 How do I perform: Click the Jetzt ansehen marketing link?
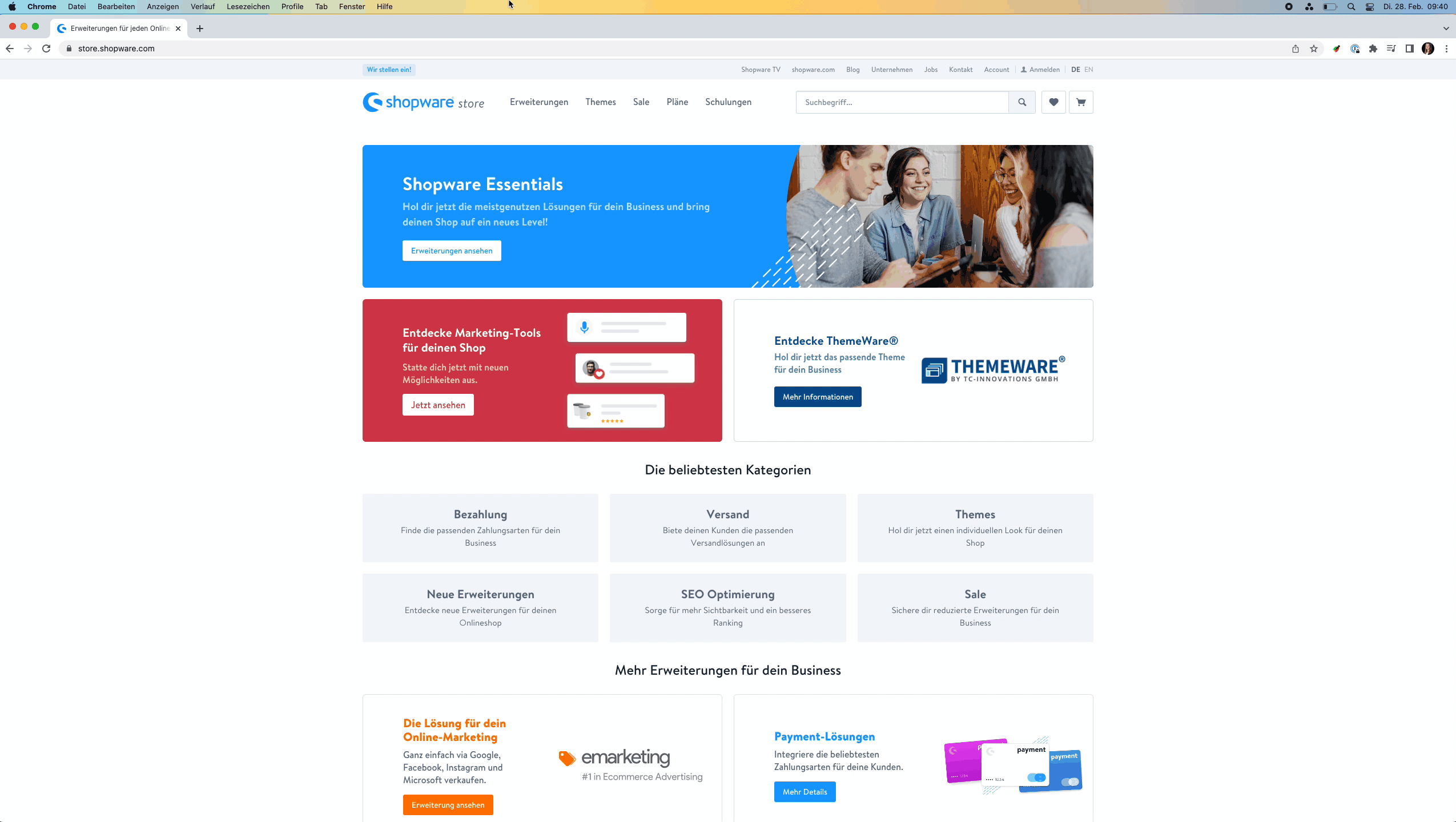click(x=437, y=405)
